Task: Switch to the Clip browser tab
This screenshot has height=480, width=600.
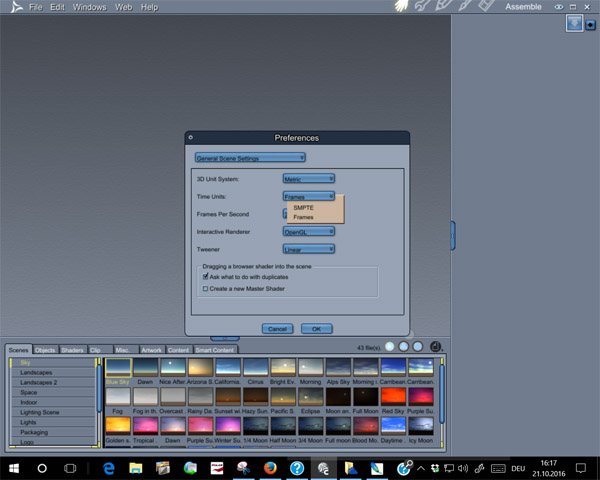Action: pos(99,350)
